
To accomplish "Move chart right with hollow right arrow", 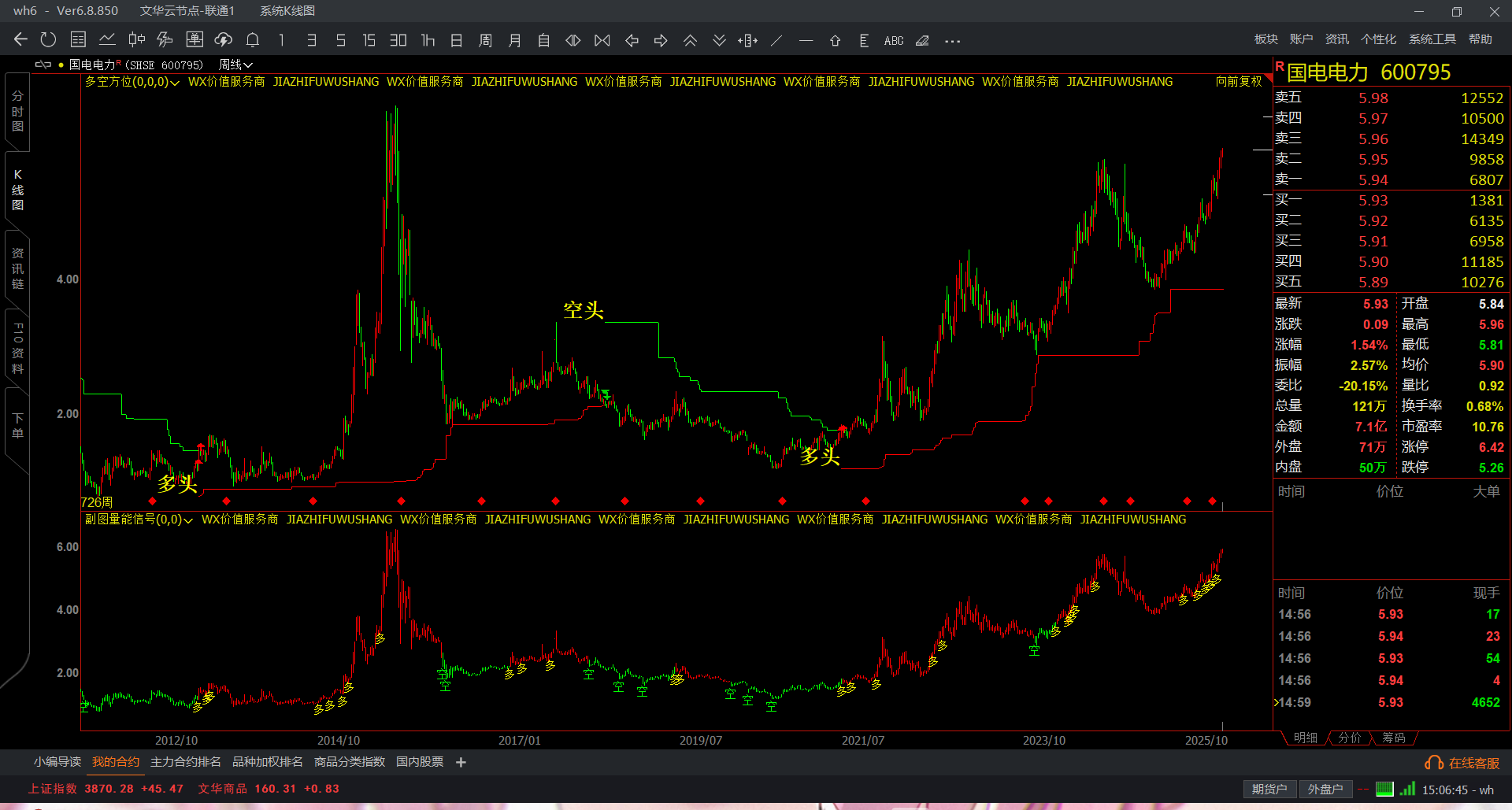I will point(661,40).
